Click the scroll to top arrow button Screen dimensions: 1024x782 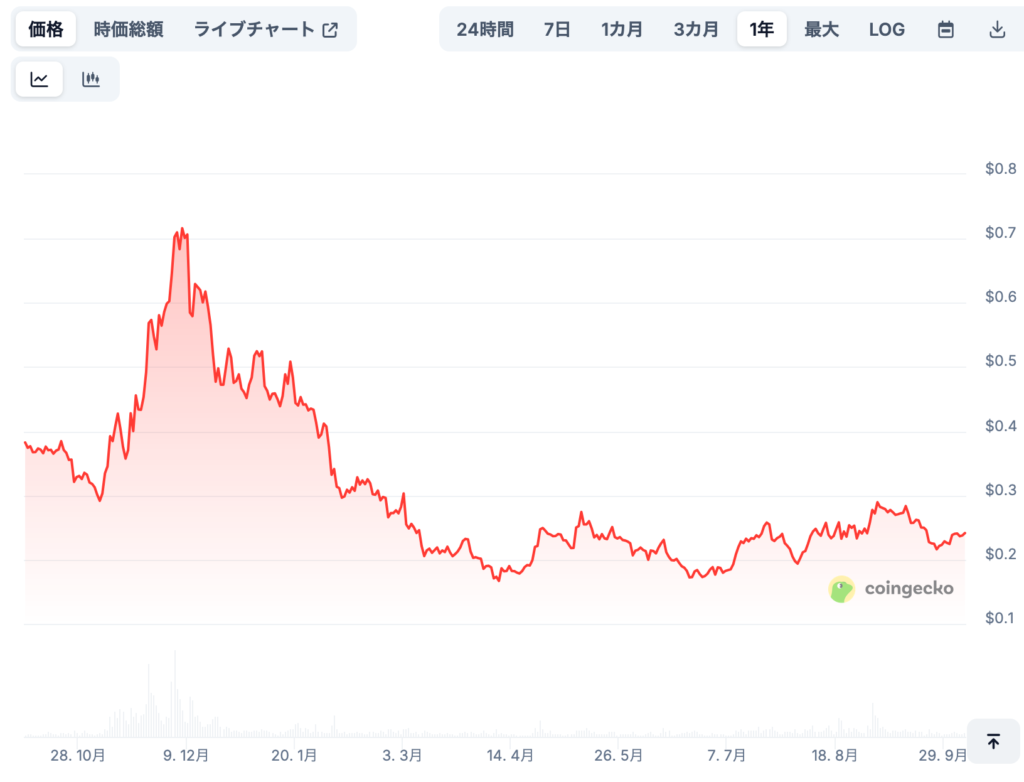click(993, 741)
